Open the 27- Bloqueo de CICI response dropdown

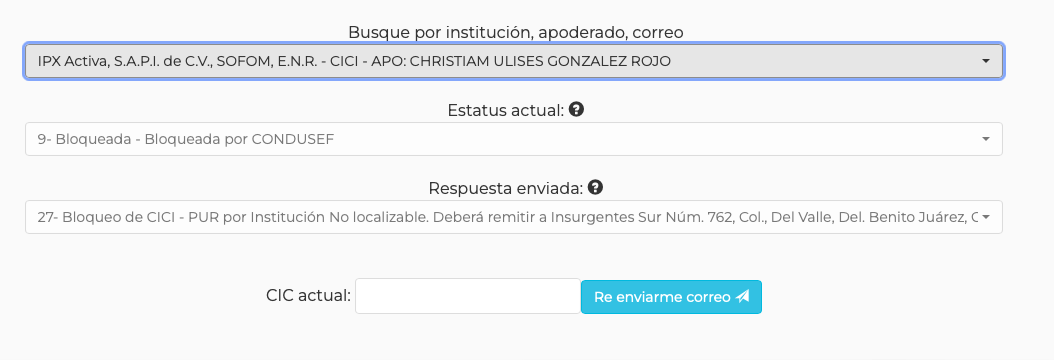[x=514, y=217]
